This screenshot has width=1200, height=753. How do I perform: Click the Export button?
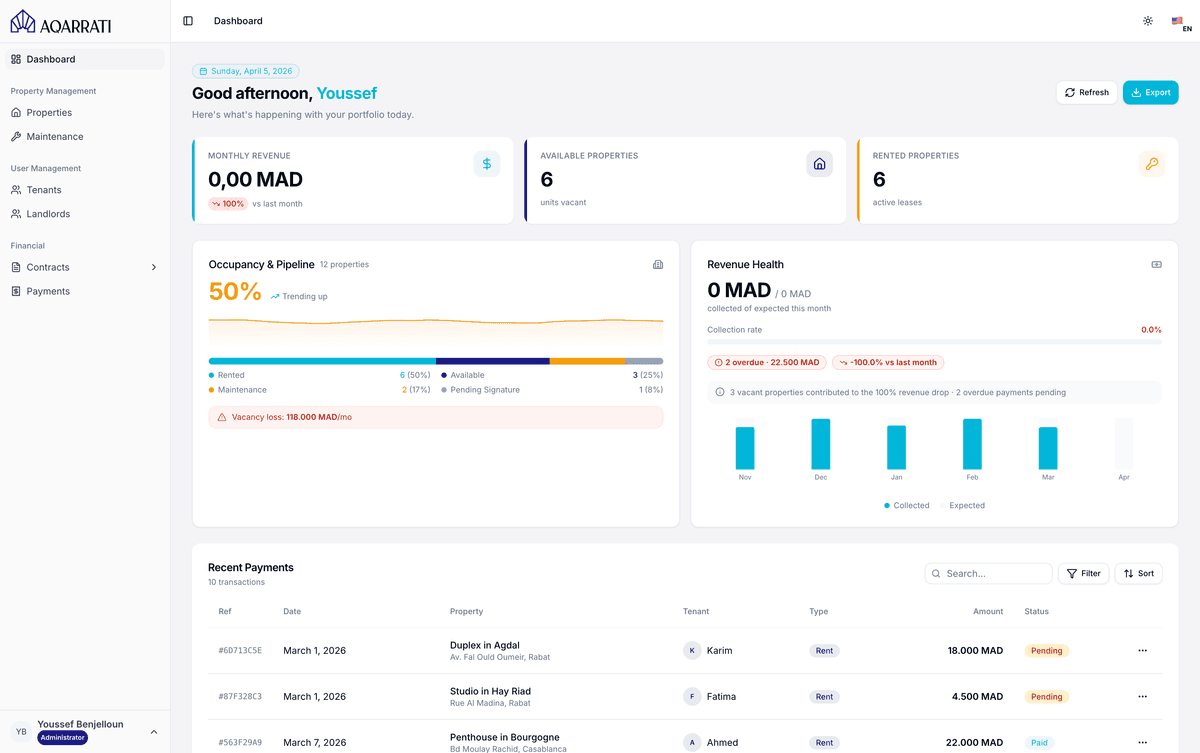click(x=1150, y=91)
